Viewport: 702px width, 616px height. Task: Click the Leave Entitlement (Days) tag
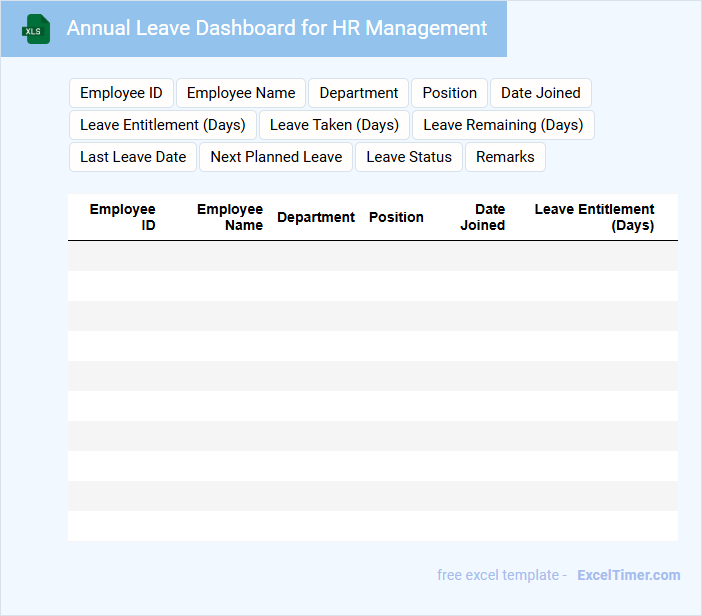pyautogui.click(x=163, y=125)
